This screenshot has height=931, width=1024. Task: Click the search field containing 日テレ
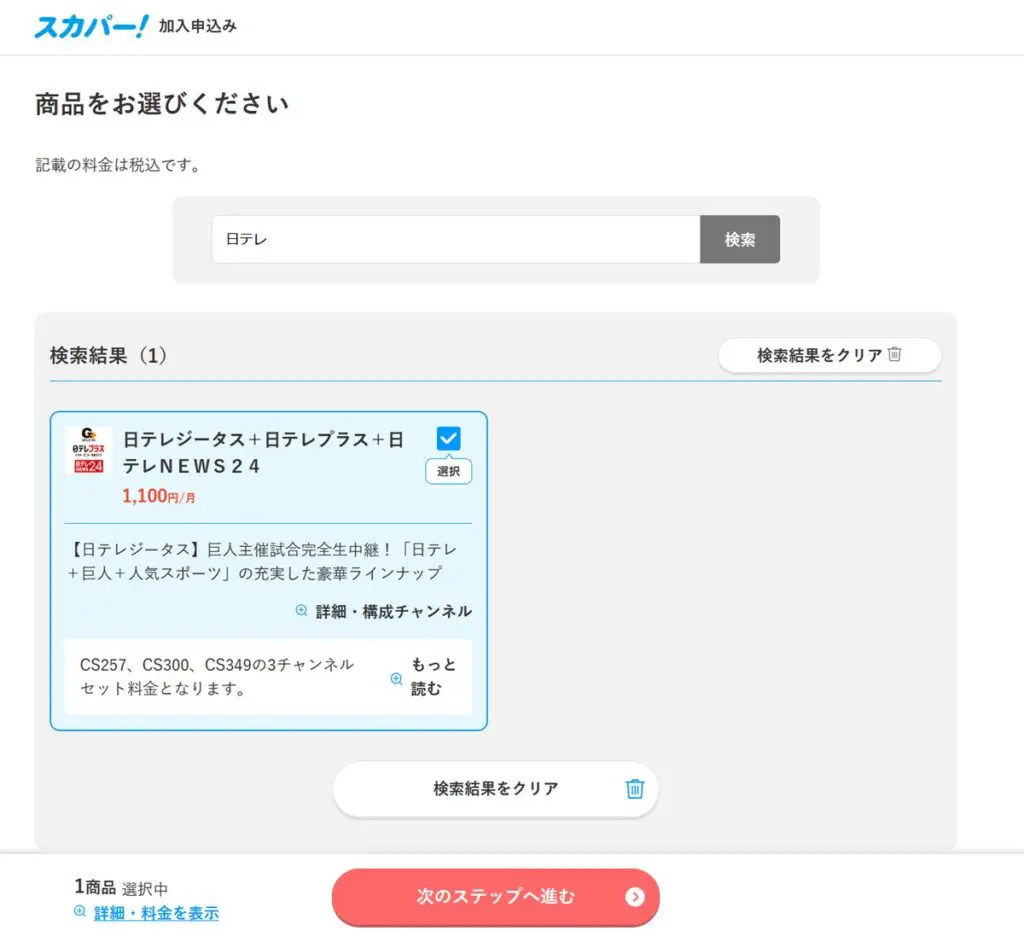tap(456, 239)
